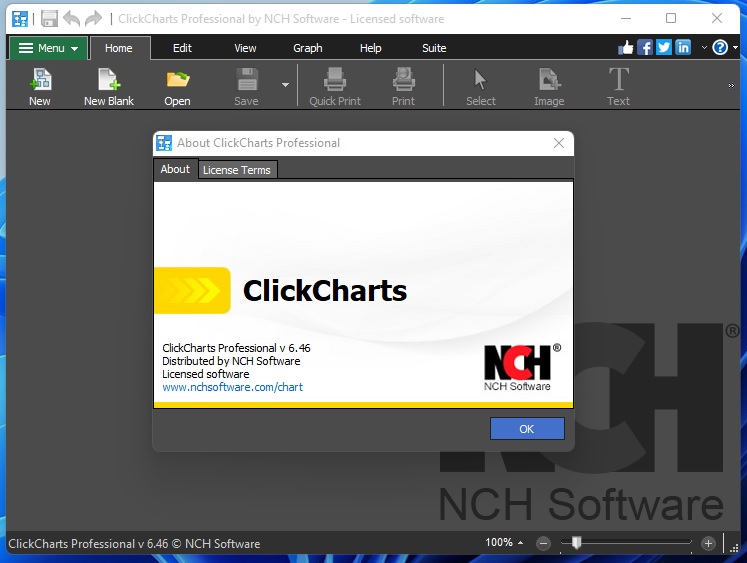747x563 pixels.
Task: Click the zoom out minus button
Action: (543, 543)
